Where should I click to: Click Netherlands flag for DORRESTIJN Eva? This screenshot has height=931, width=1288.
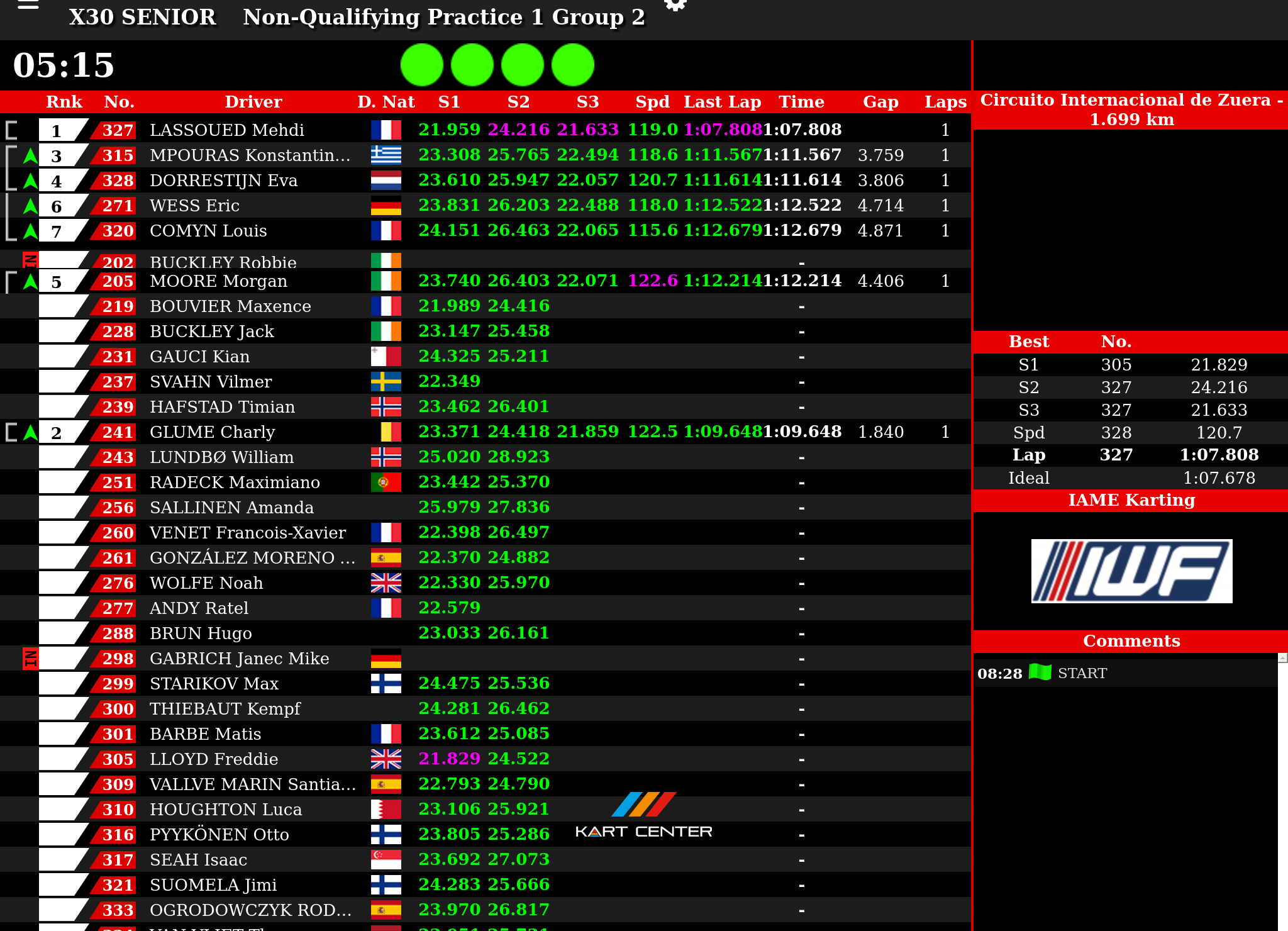coord(386,181)
